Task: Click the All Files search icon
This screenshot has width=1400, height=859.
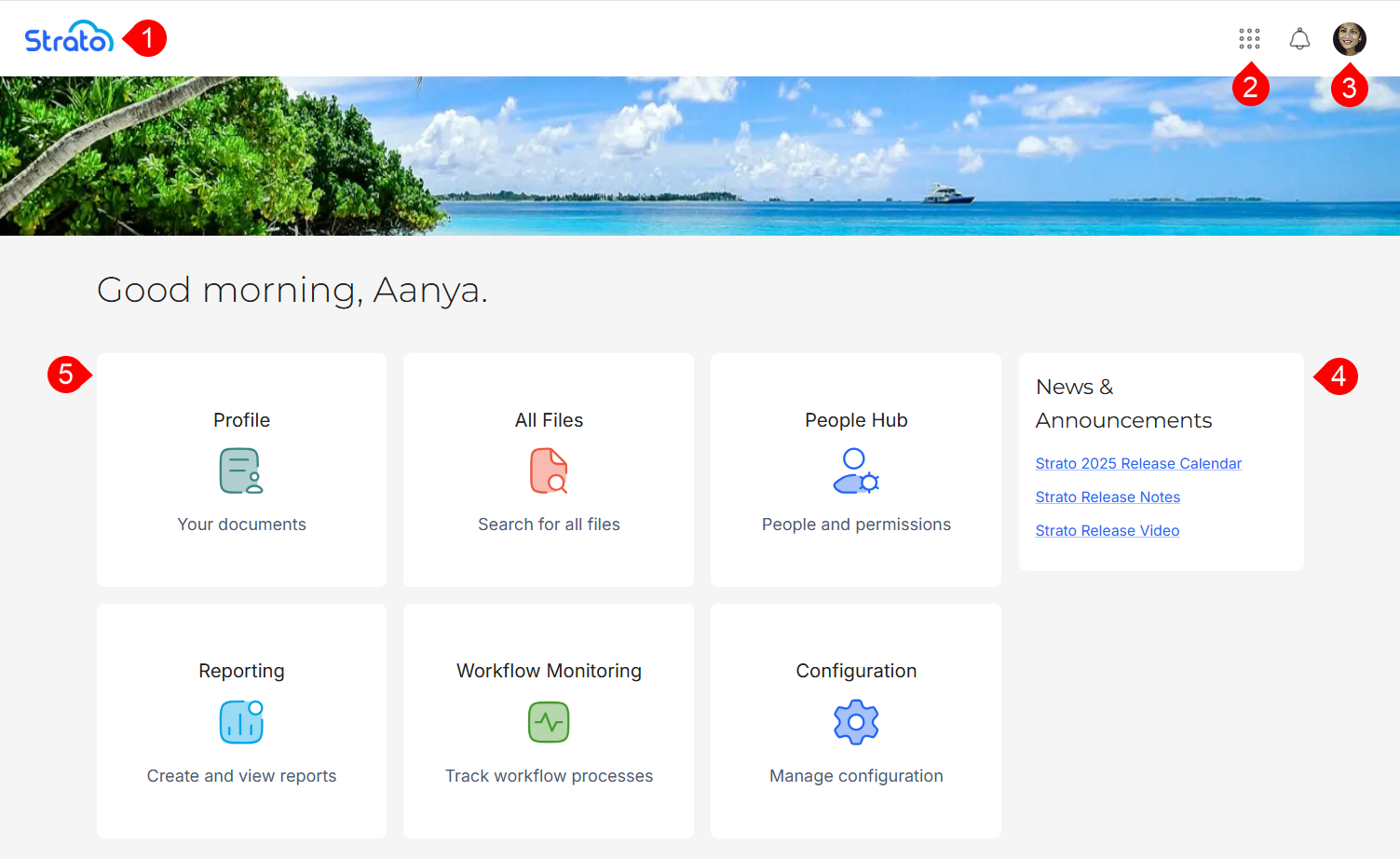Action: click(549, 470)
